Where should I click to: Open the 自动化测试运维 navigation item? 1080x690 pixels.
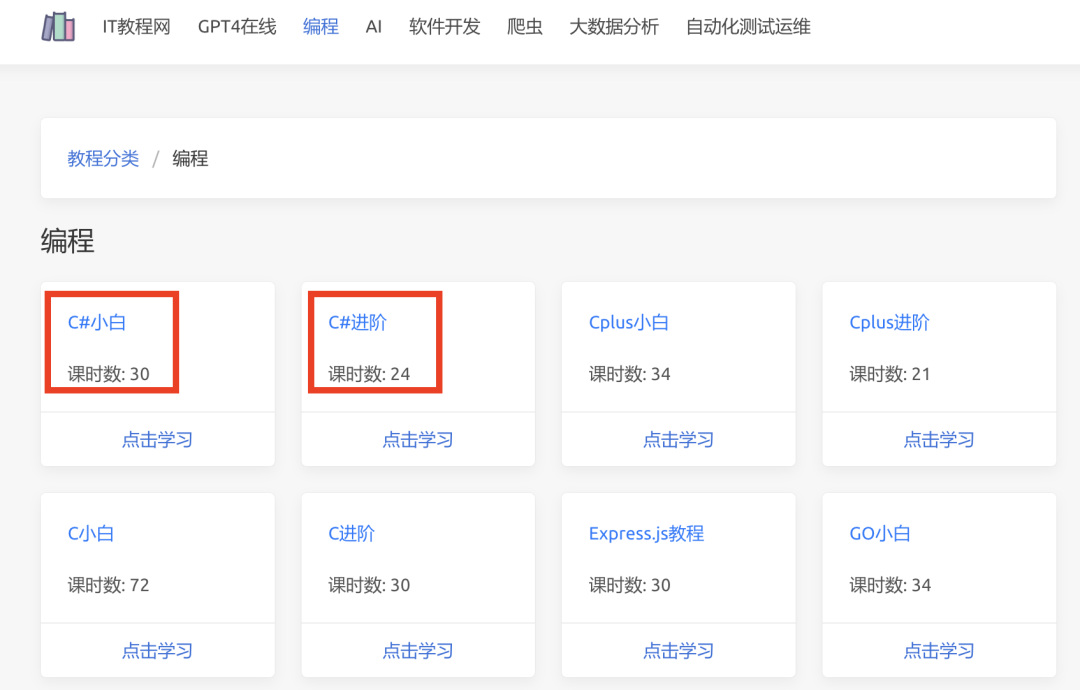click(748, 27)
